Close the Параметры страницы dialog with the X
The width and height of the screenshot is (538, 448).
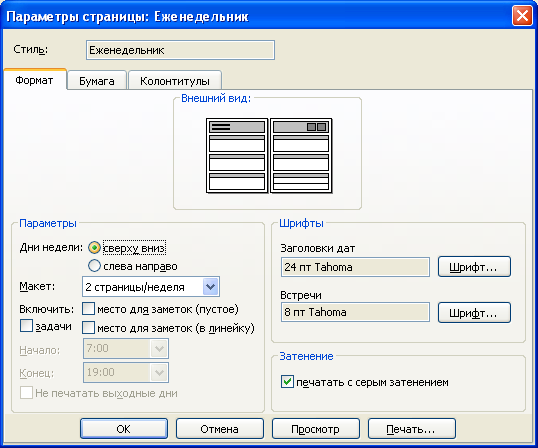(x=522, y=16)
